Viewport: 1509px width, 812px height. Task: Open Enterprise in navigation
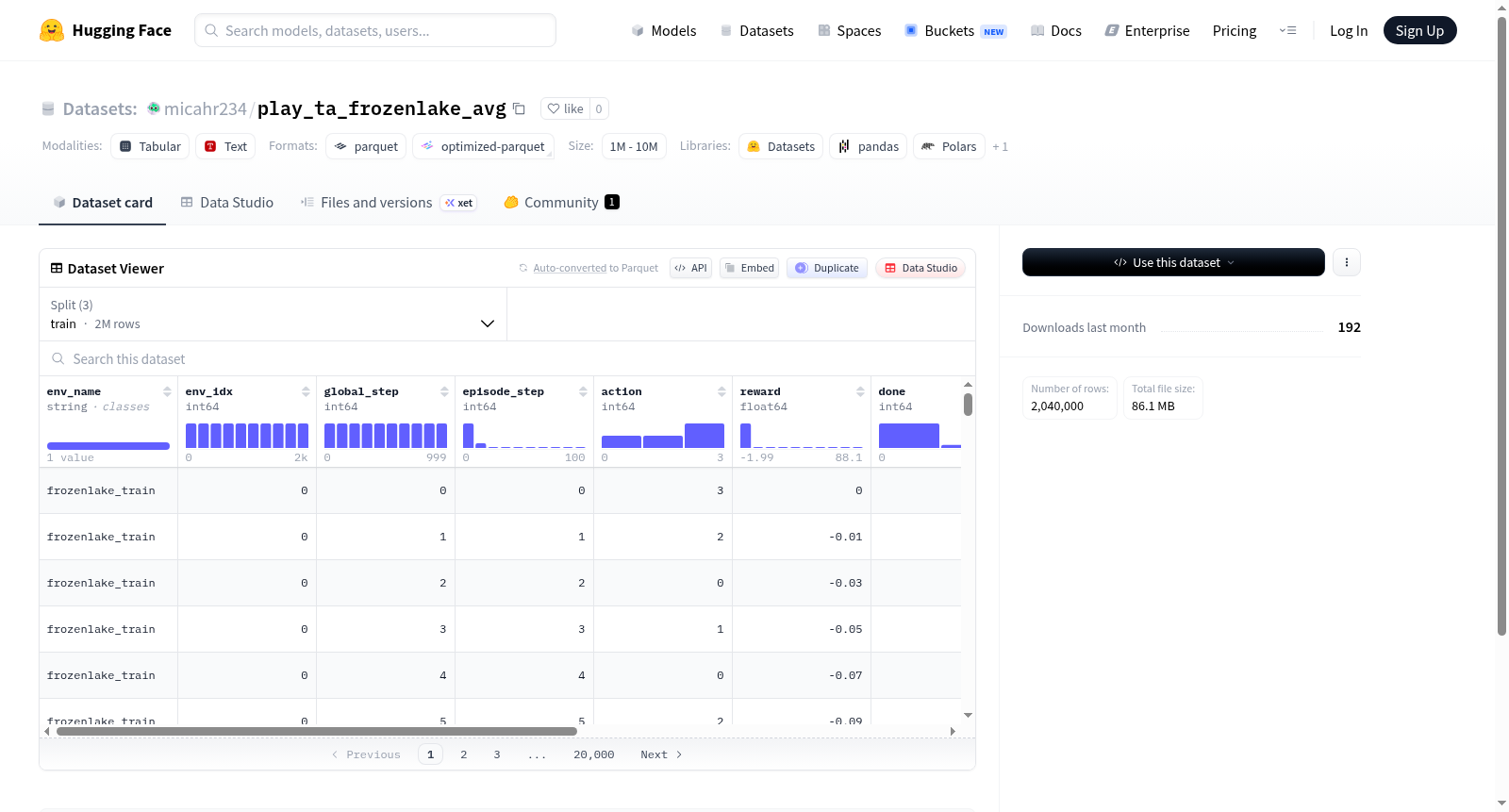click(1147, 31)
